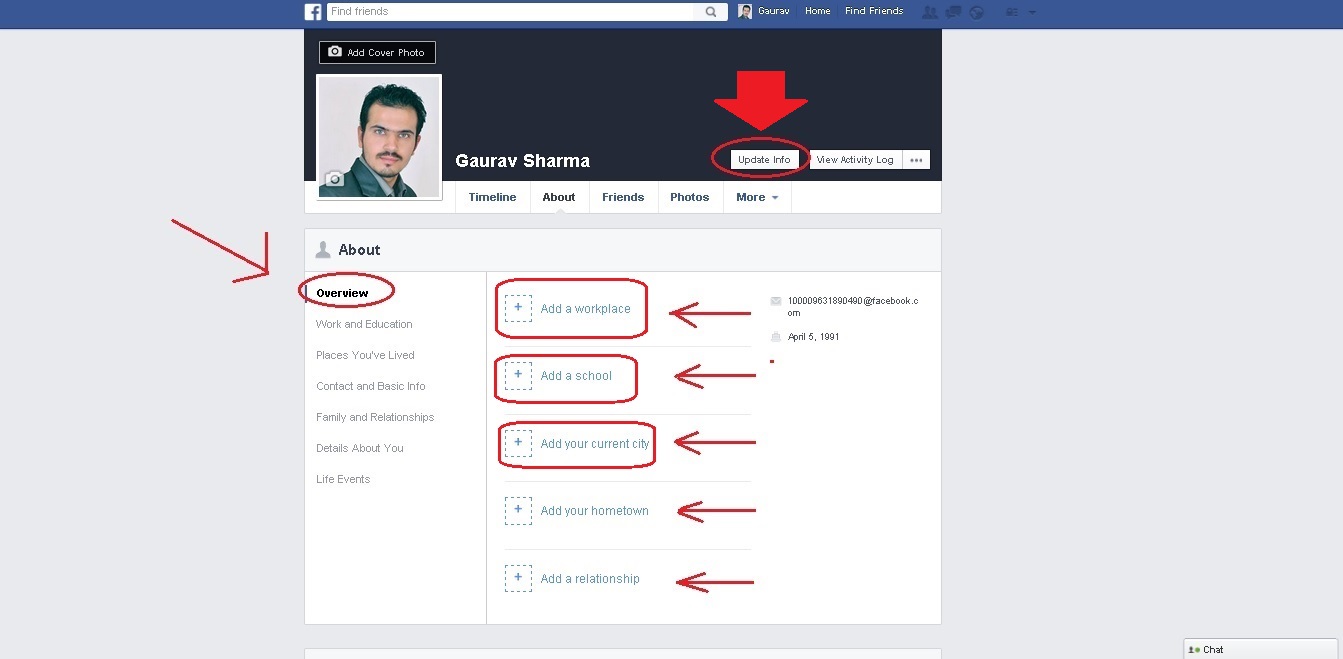Image resolution: width=1343 pixels, height=659 pixels.
Task: Click the facebook.com email address text
Action: [853, 306]
